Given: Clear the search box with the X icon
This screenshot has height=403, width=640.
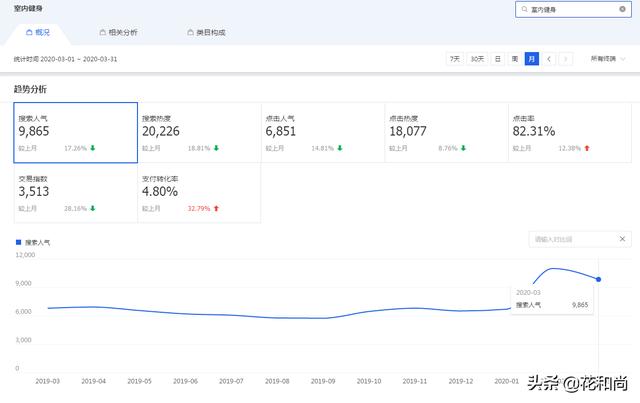Looking at the screenshot, I should (623, 9).
